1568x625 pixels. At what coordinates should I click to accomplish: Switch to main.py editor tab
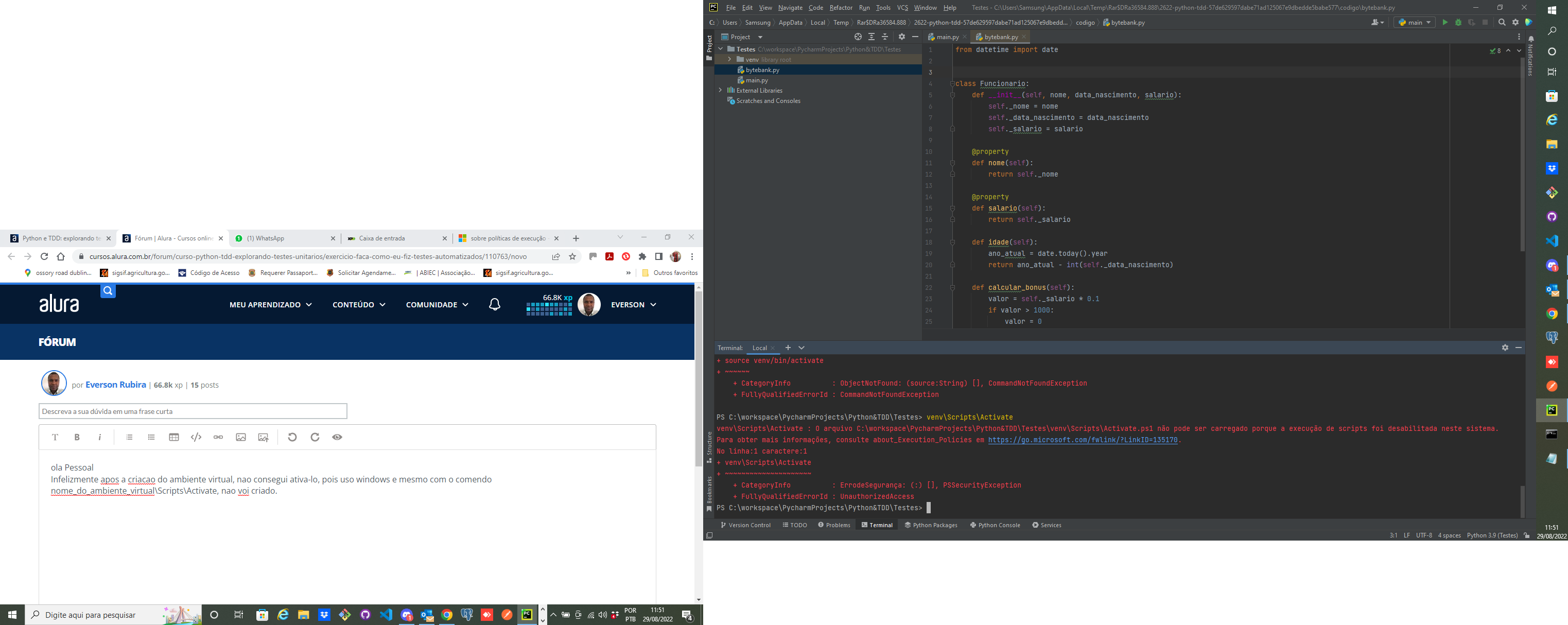pos(947,37)
